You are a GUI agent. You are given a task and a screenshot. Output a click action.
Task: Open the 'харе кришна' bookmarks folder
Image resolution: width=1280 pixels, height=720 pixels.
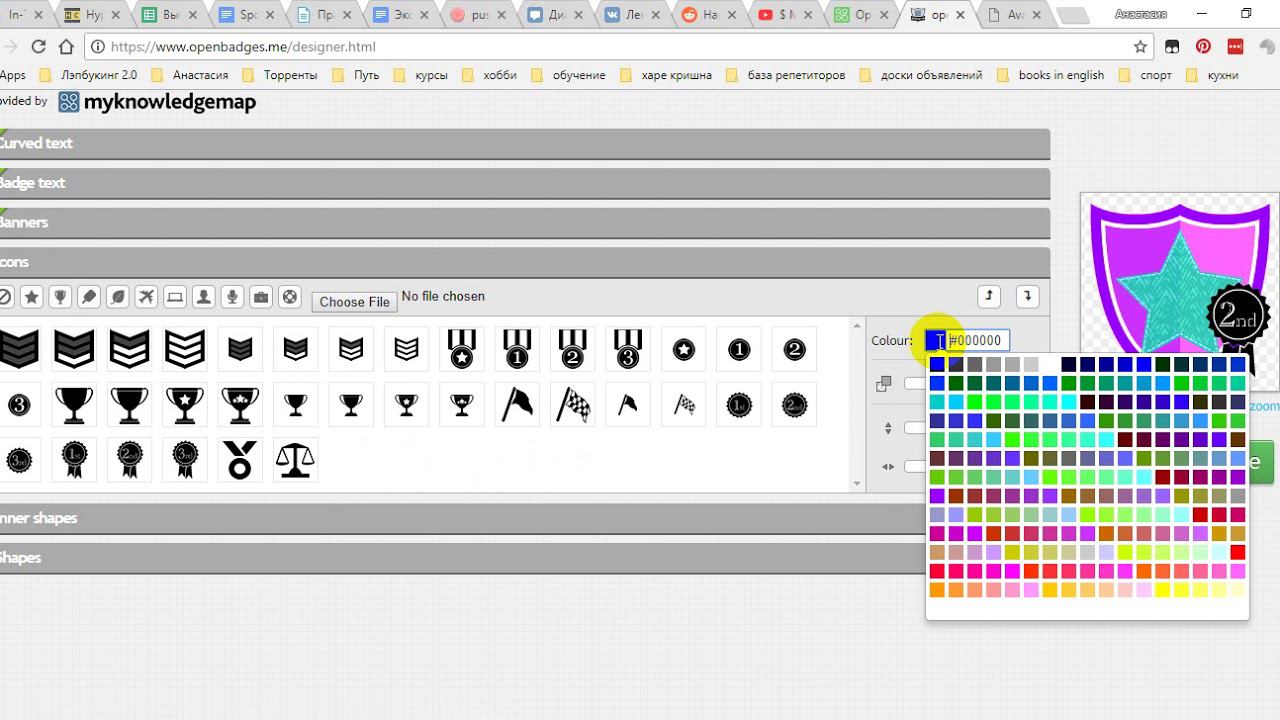pyautogui.click(x=667, y=75)
